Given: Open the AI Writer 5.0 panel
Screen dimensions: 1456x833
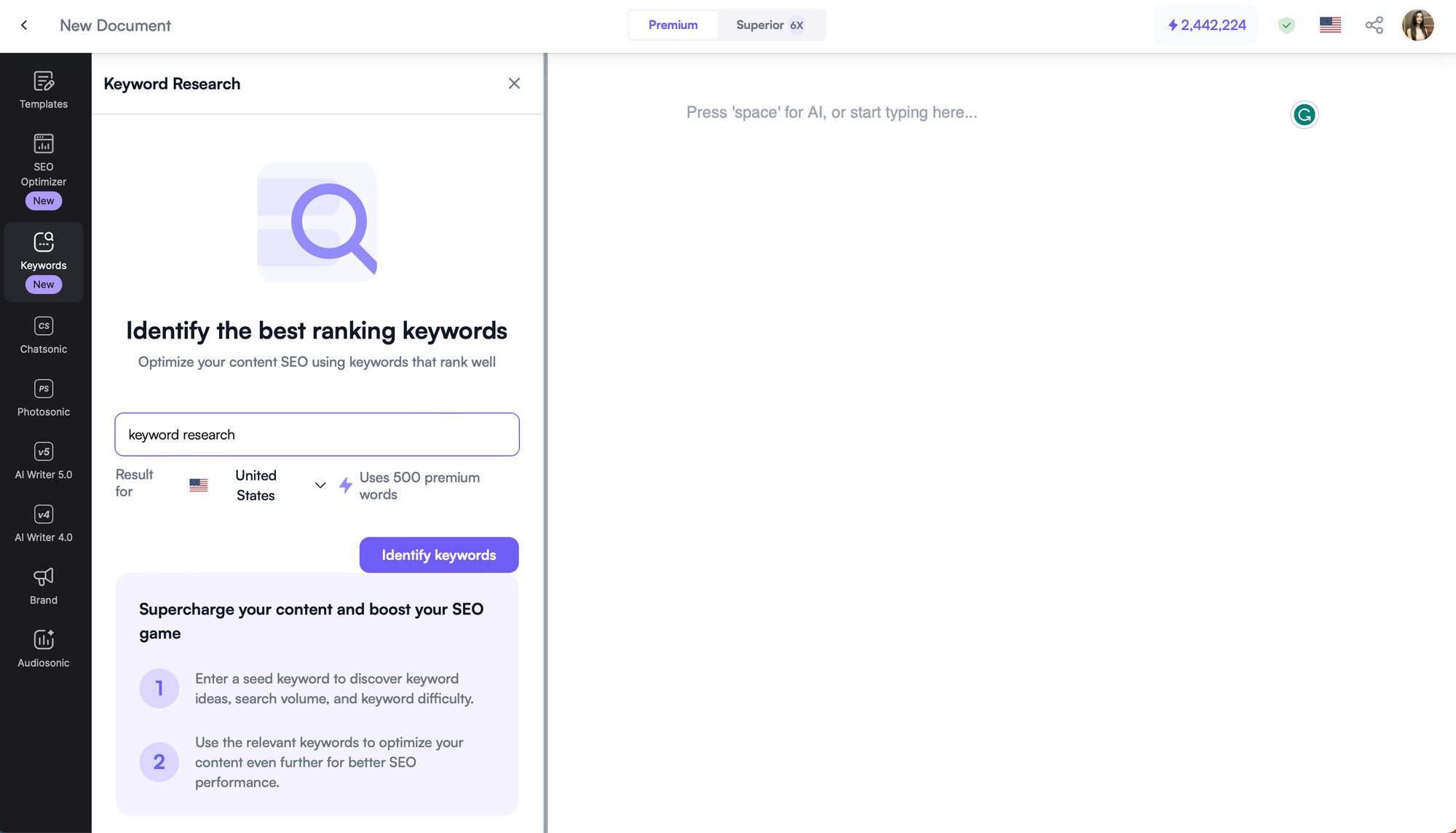Looking at the screenshot, I should (43, 461).
